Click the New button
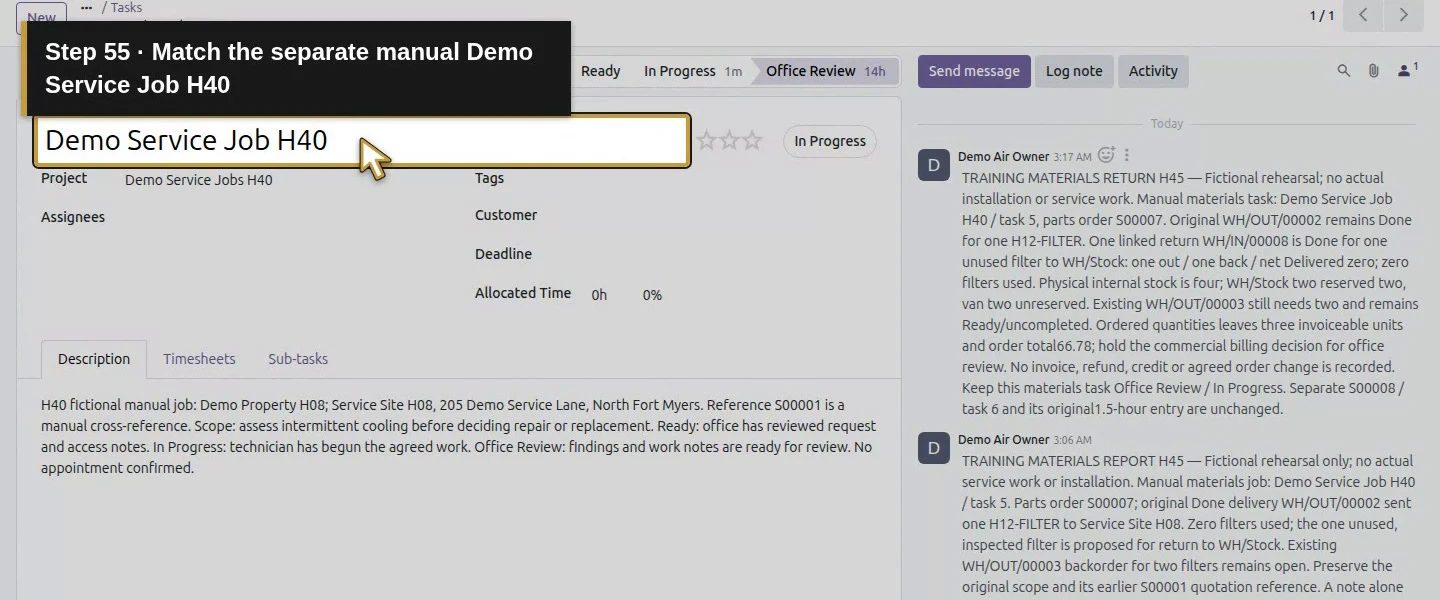Image resolution: width=1440 pixels, height=600 pixels. tap(41, 17)
